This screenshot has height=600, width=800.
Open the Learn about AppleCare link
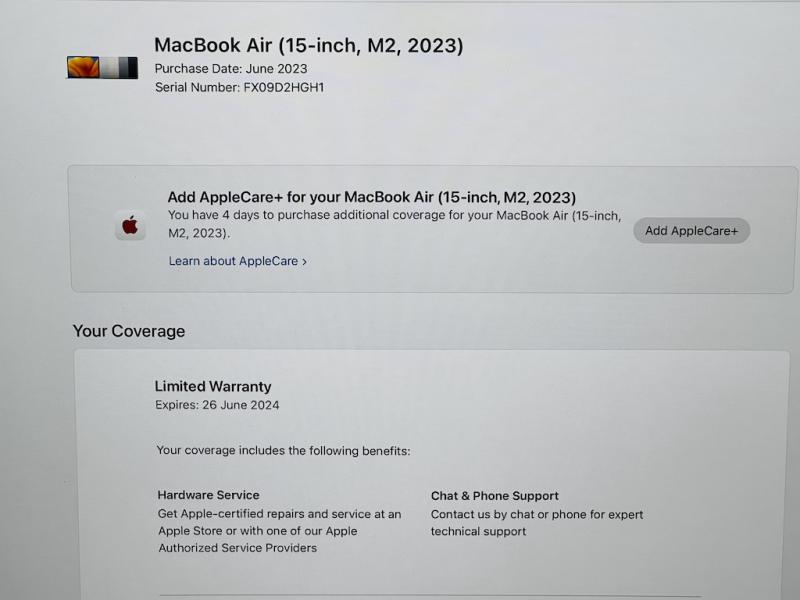(x=238, y=261)
